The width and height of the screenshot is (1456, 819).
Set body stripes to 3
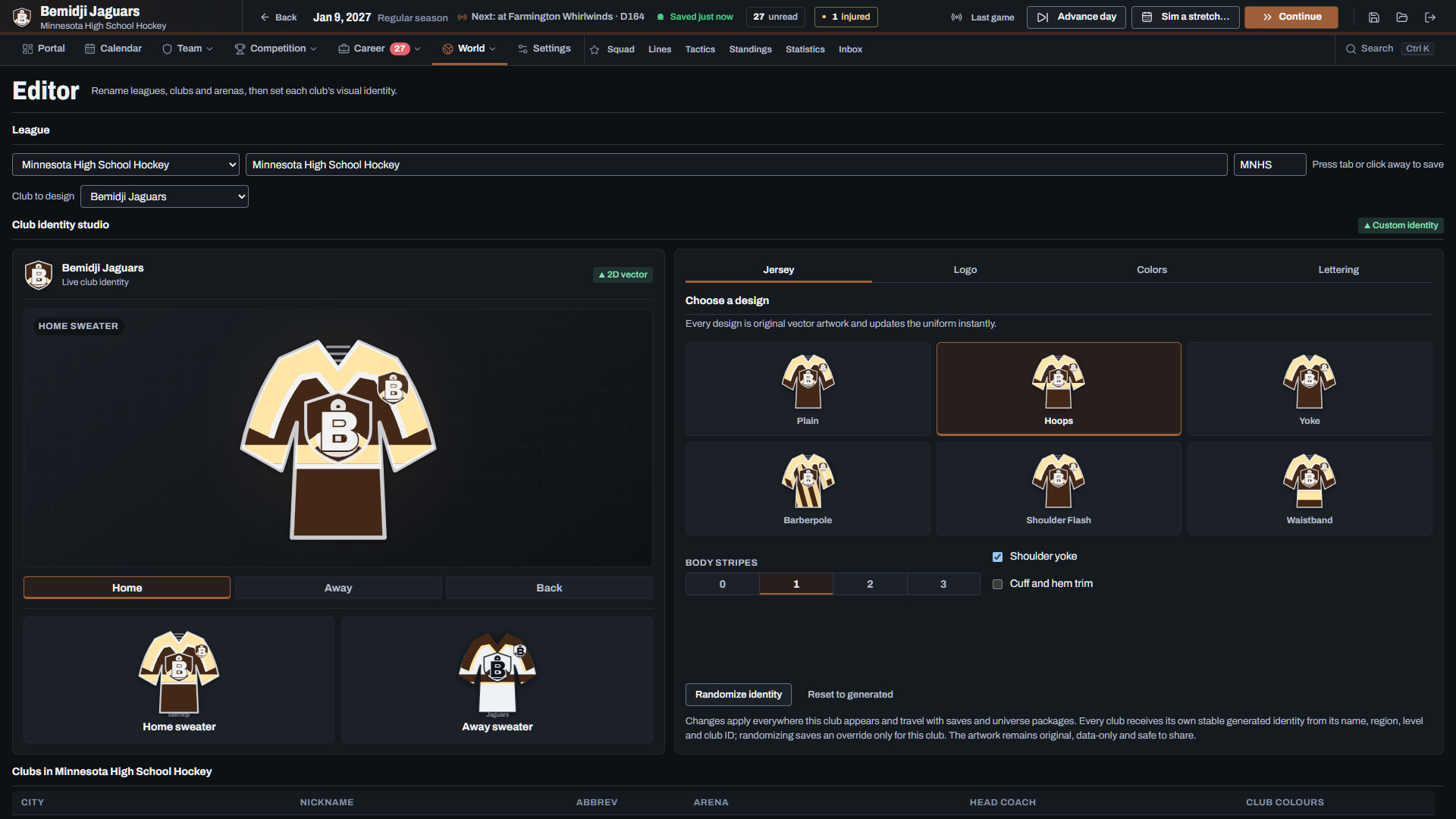[943, 584]
